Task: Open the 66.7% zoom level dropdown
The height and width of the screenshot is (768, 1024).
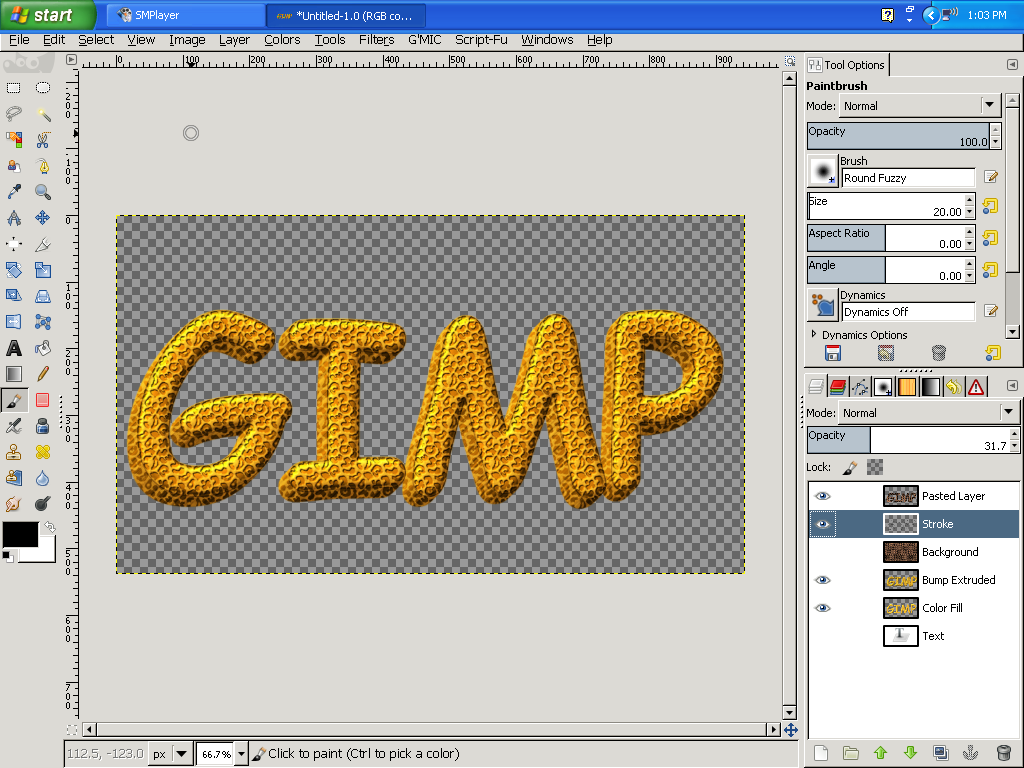Action: [241, 754]
